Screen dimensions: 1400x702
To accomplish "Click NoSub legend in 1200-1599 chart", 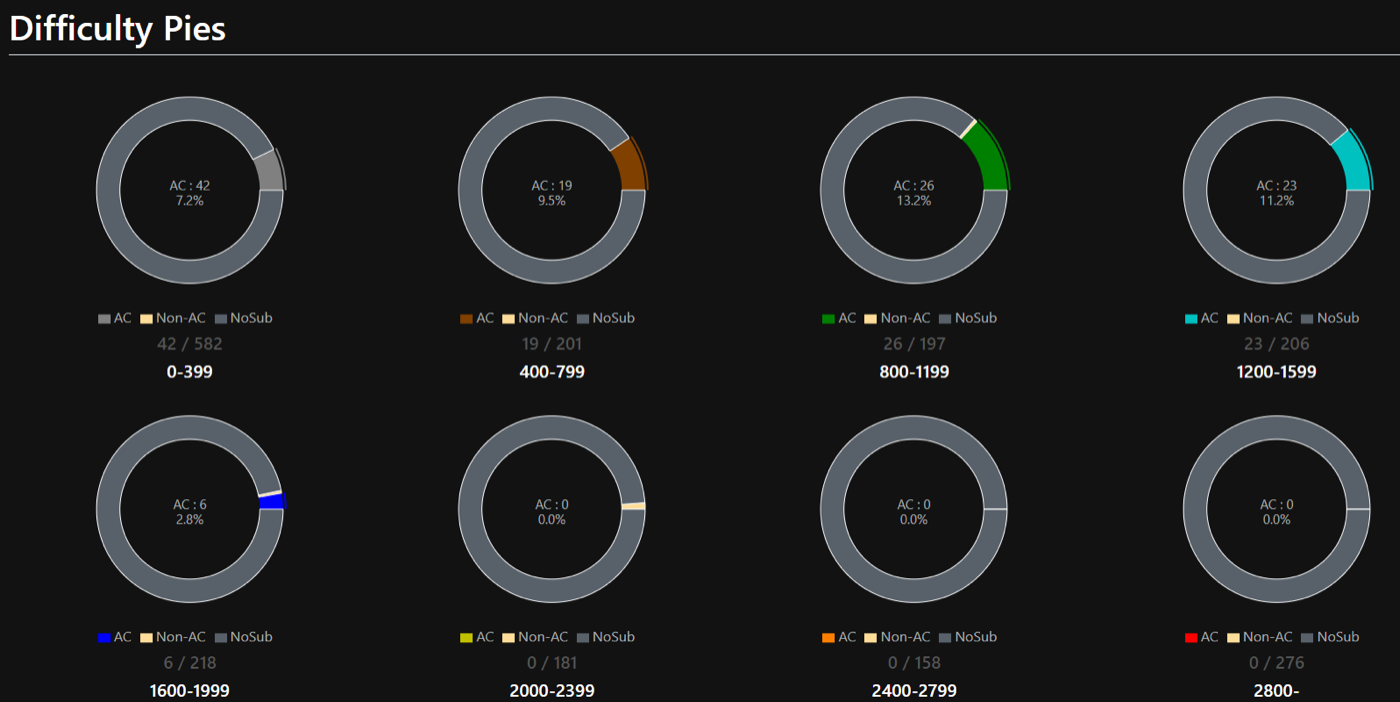I will [1330, 318].
